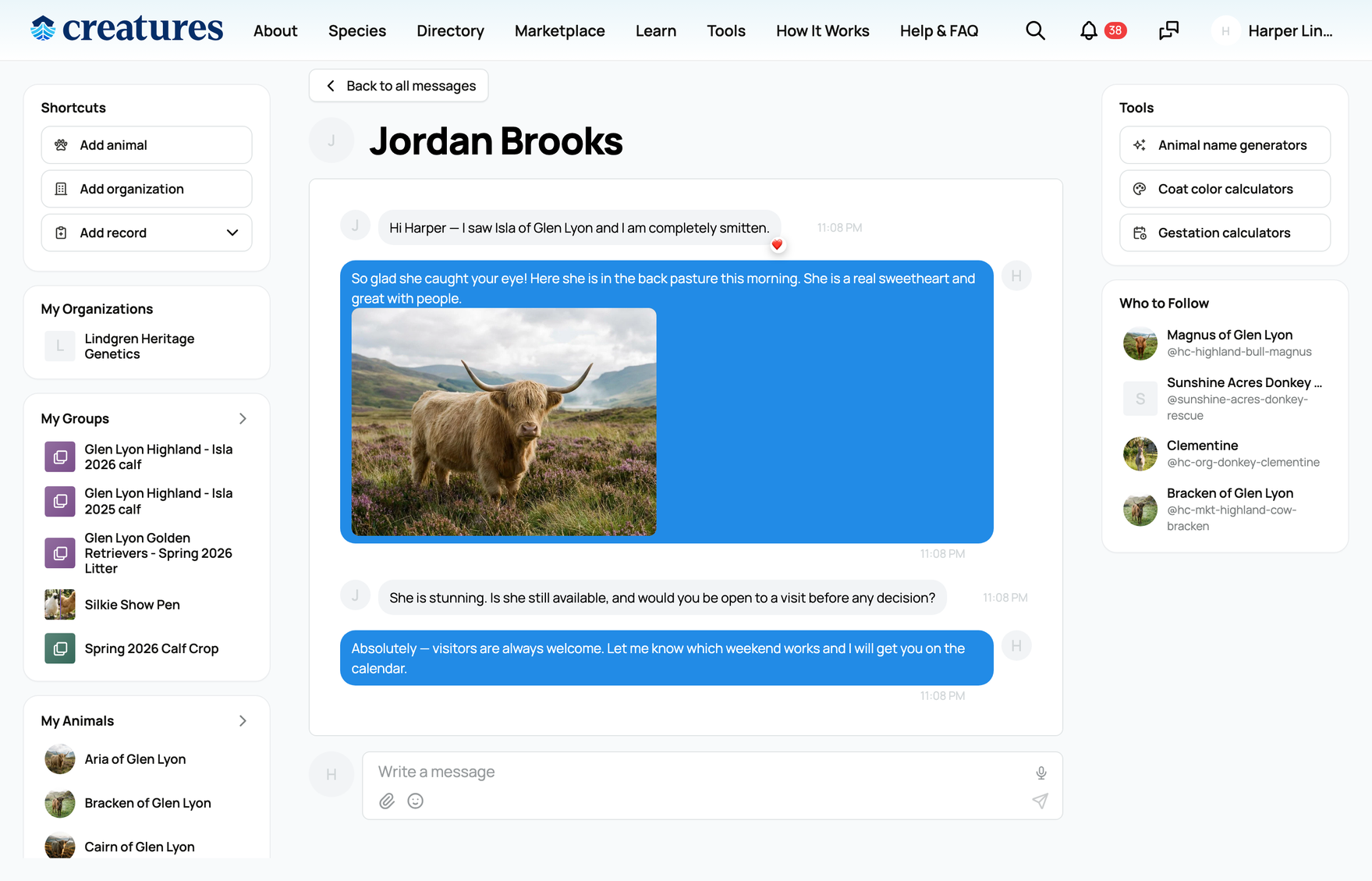Open the Species menu
This screenshot has width=1372, height=881.
pos(357,30)
